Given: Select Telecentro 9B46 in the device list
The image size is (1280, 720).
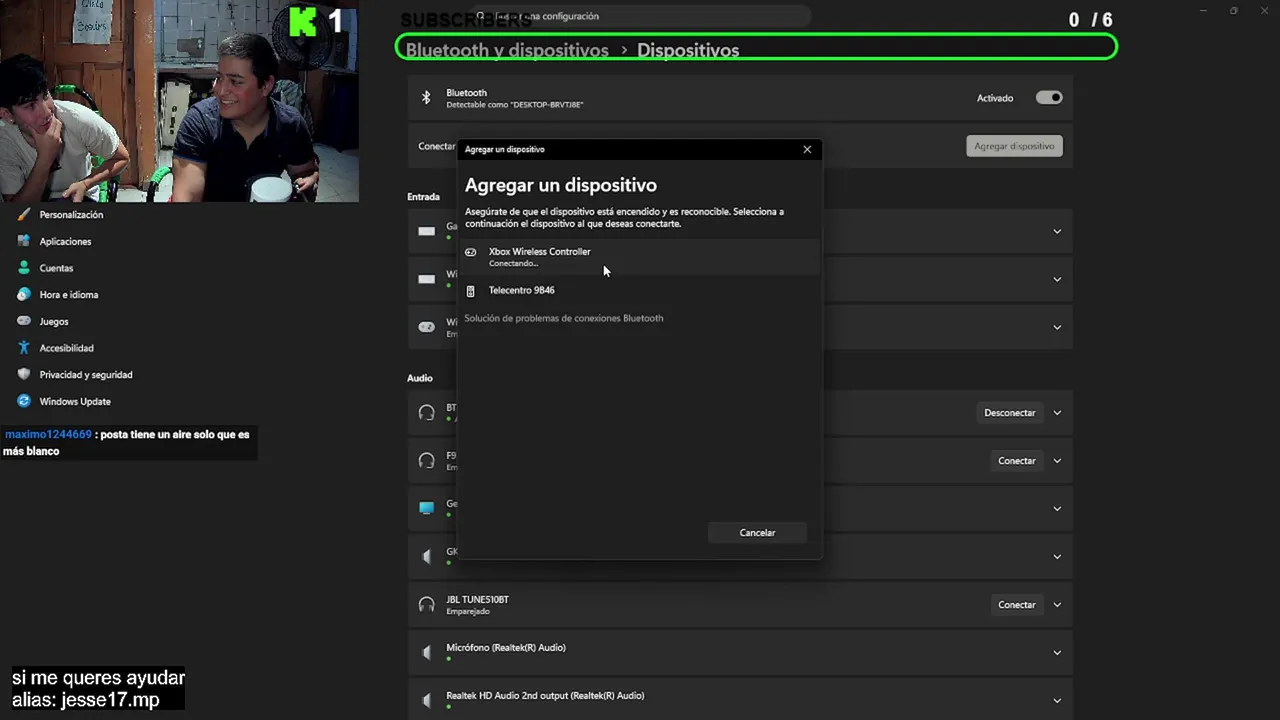Looking at the screenshot, I should click(x=639, y=291).
